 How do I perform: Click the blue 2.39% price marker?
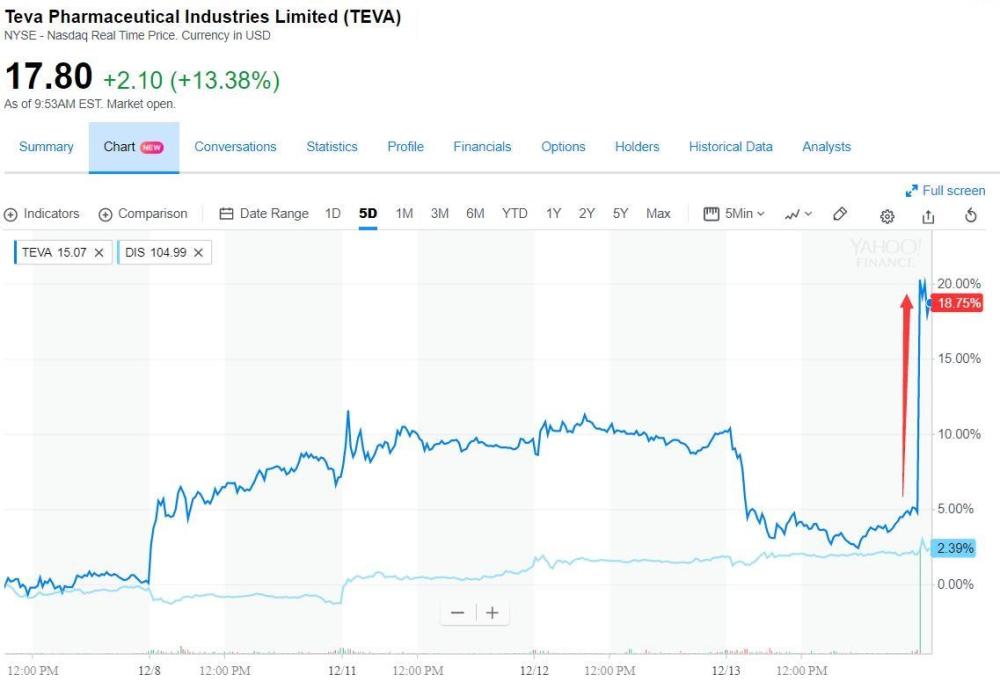[953, 548]
